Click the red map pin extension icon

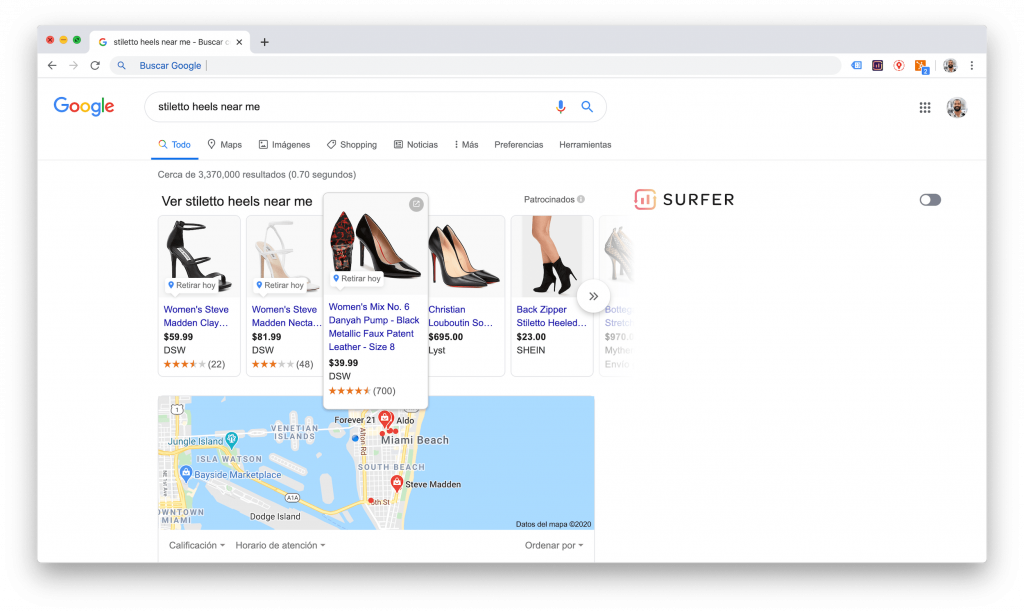899,65
